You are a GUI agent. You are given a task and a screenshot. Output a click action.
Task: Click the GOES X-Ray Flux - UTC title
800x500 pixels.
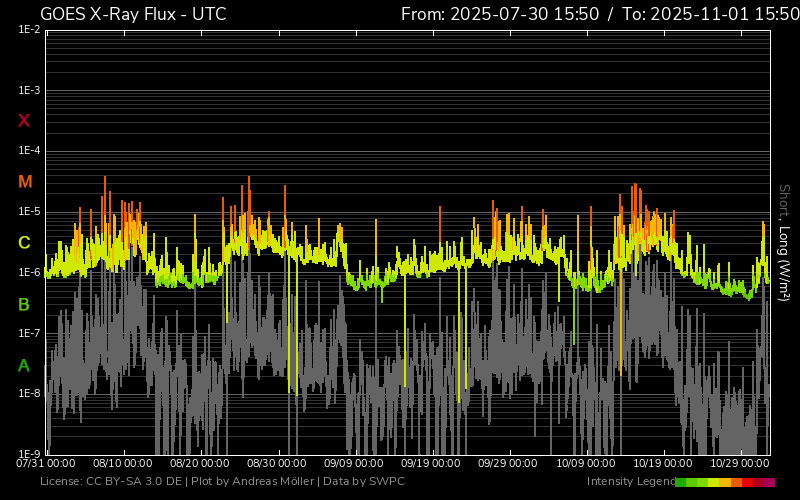[133, 14]
